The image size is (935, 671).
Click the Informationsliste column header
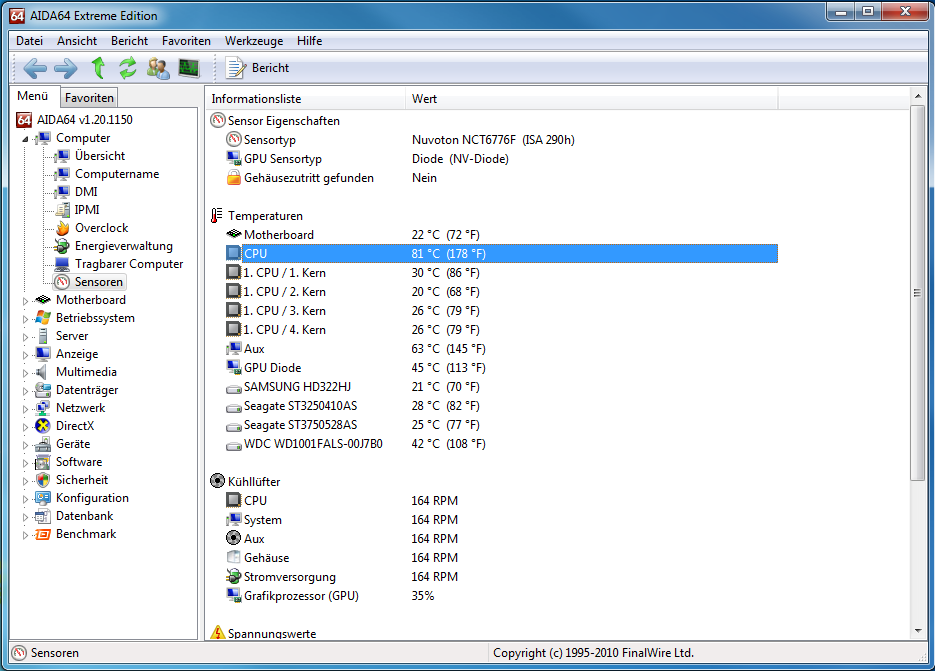pyautogui.click(x=306, y=98)
